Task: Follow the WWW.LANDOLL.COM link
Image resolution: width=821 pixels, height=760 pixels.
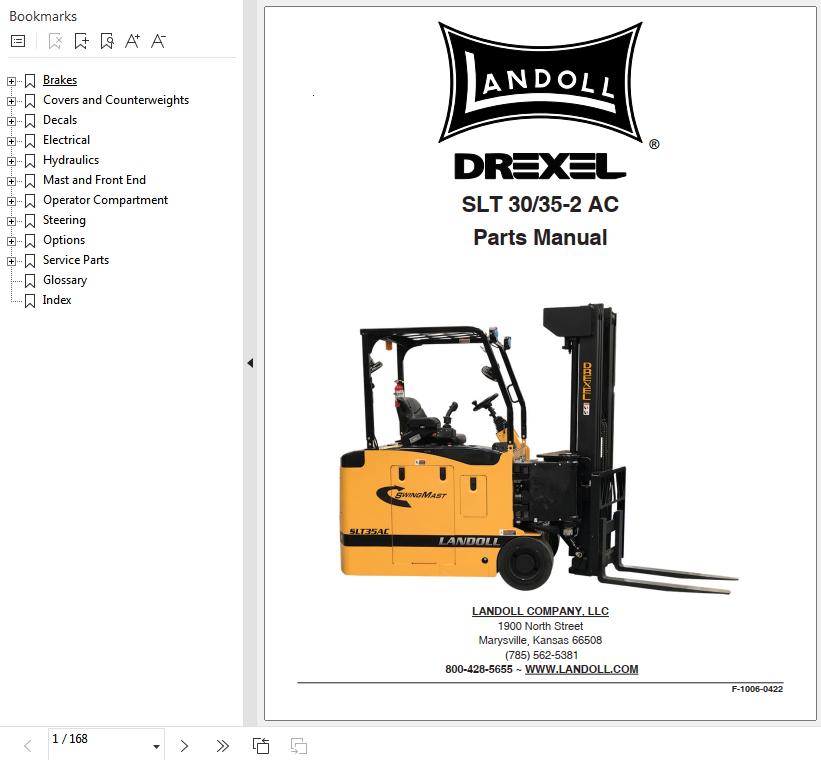Action: click(581, 669)
